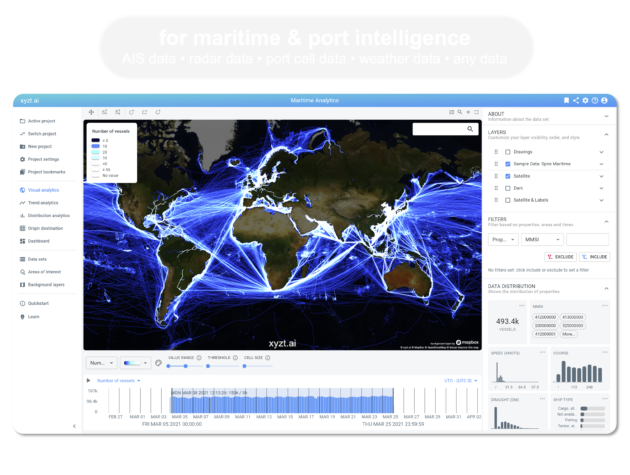Click the 412000000 MMSI chip
The image size is (630, 475).
(x=545, y=317)
